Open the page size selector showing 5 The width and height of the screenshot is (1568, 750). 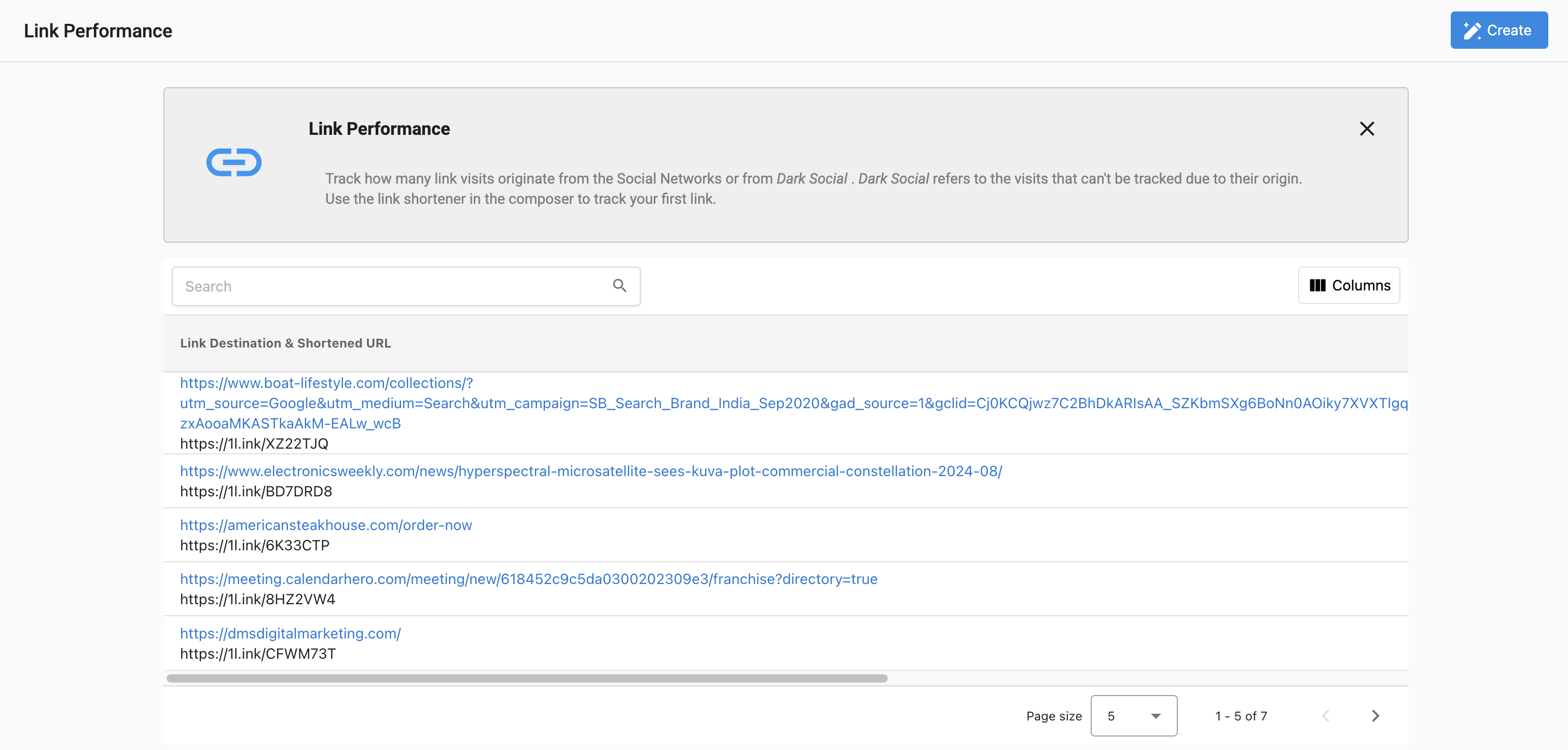(1133, 716)
